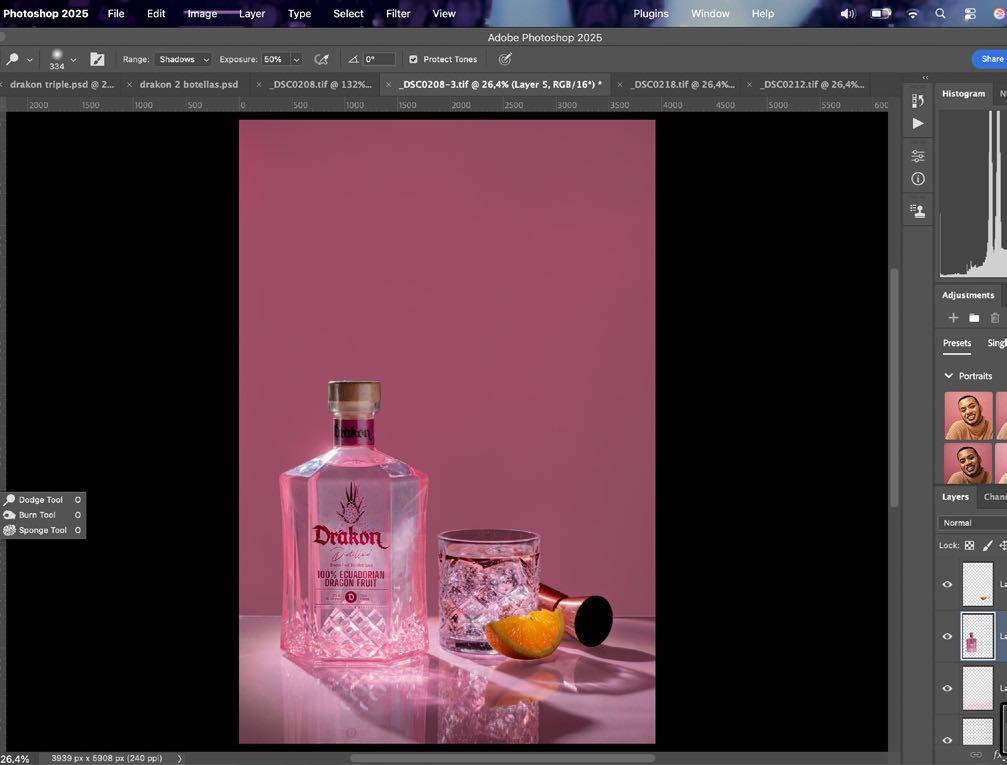Add a new adjustment with plus icon
The image size is (1007, 765).
[x=953, y=318]
